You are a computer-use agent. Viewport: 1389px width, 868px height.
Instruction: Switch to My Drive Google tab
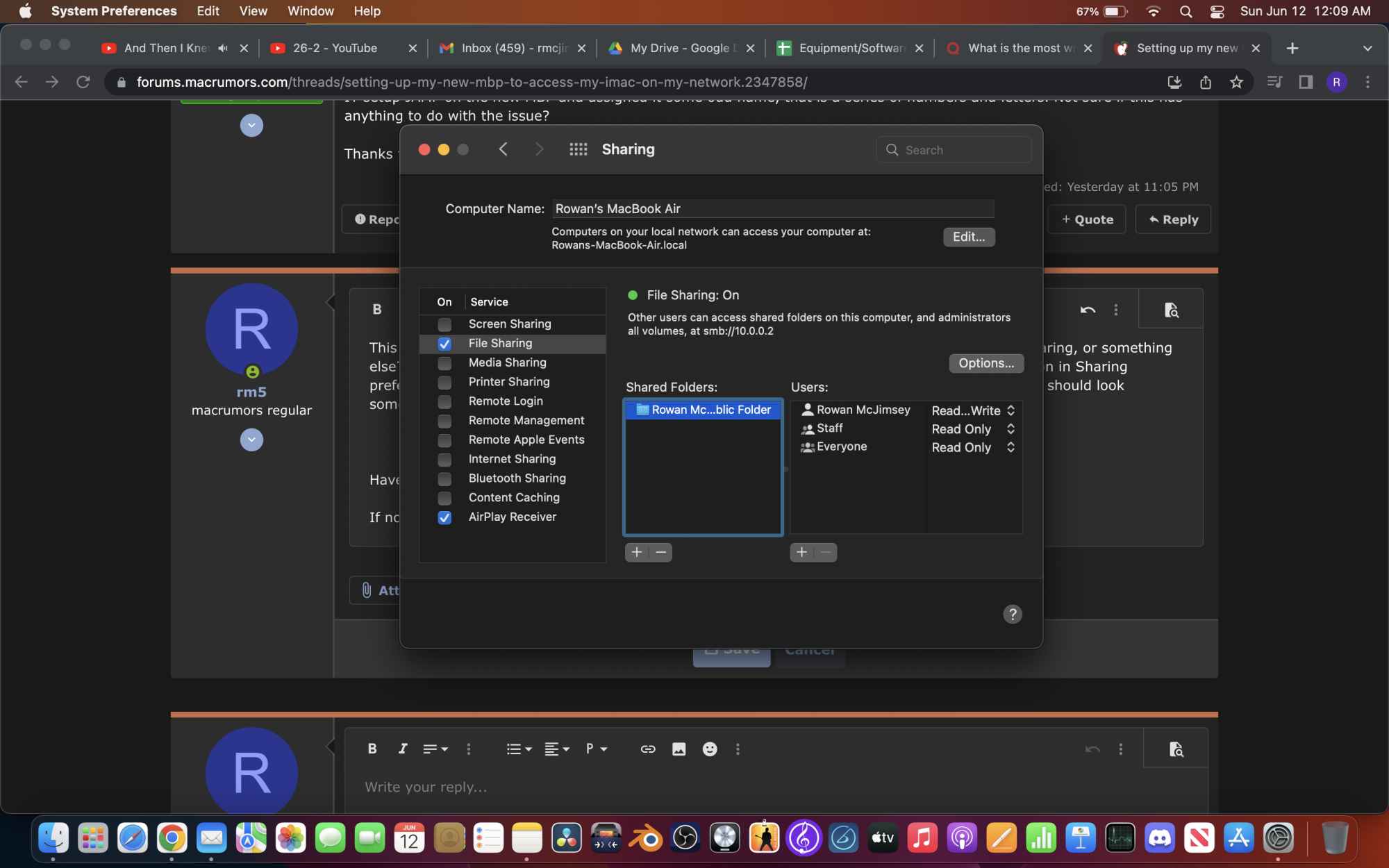click(682, 48)
